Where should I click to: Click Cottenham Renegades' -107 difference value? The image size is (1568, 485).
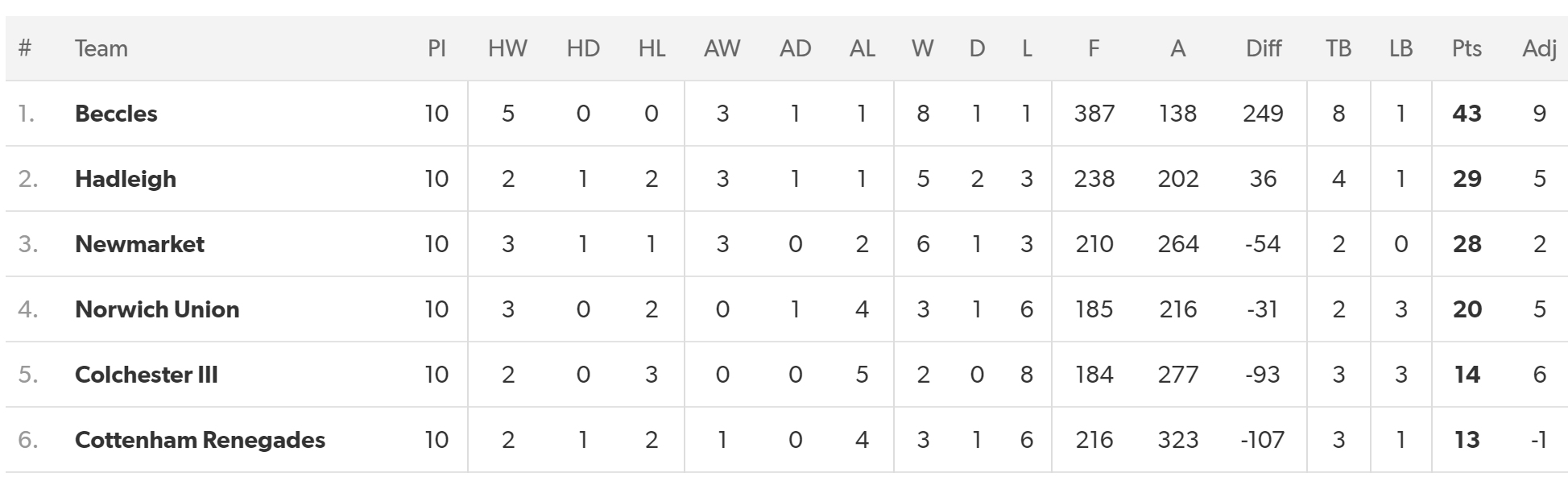point(1263,440)
